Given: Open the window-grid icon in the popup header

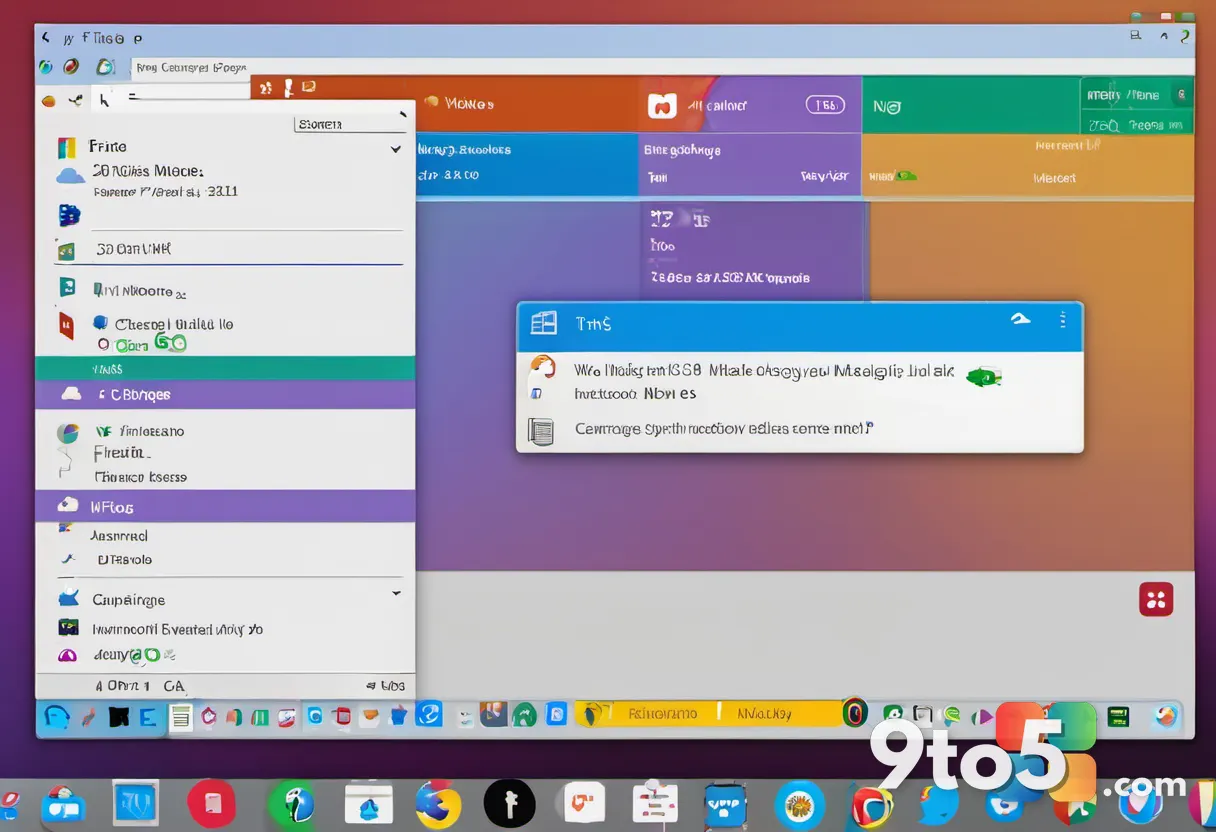Looking at the screenshot, I should (x=543, y=322).
